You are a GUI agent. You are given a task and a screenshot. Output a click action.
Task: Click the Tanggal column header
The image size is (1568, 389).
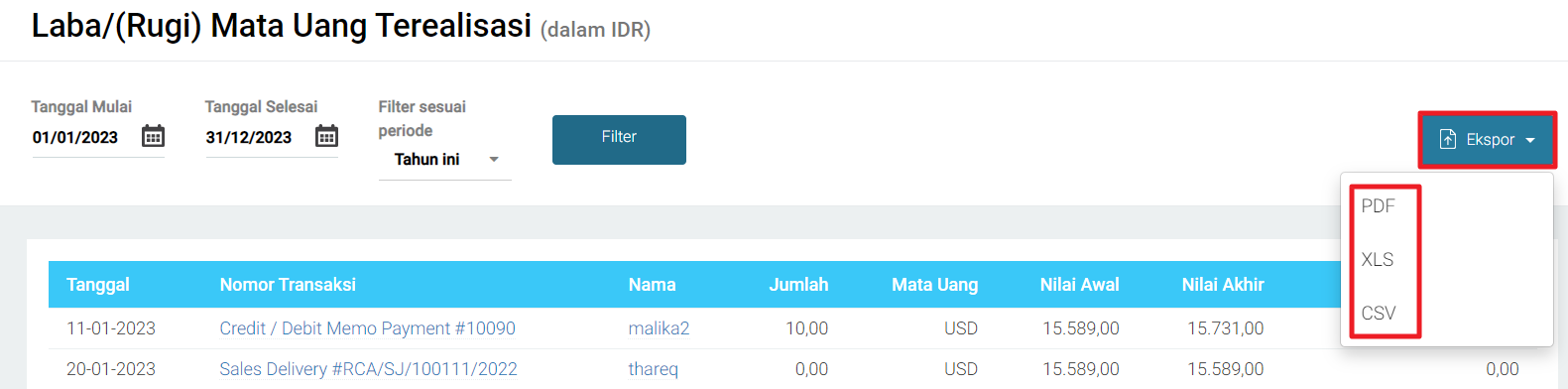click(x=98, y=285)
